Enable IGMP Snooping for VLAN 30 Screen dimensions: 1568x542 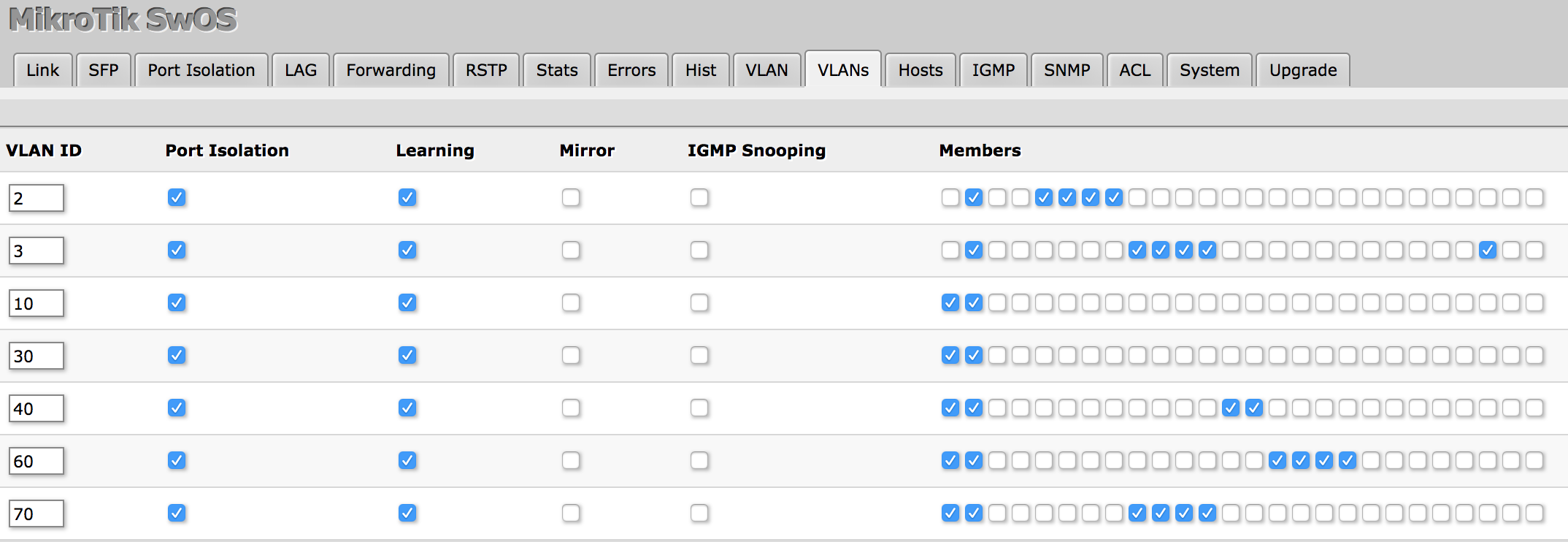(x=700, y=356)
